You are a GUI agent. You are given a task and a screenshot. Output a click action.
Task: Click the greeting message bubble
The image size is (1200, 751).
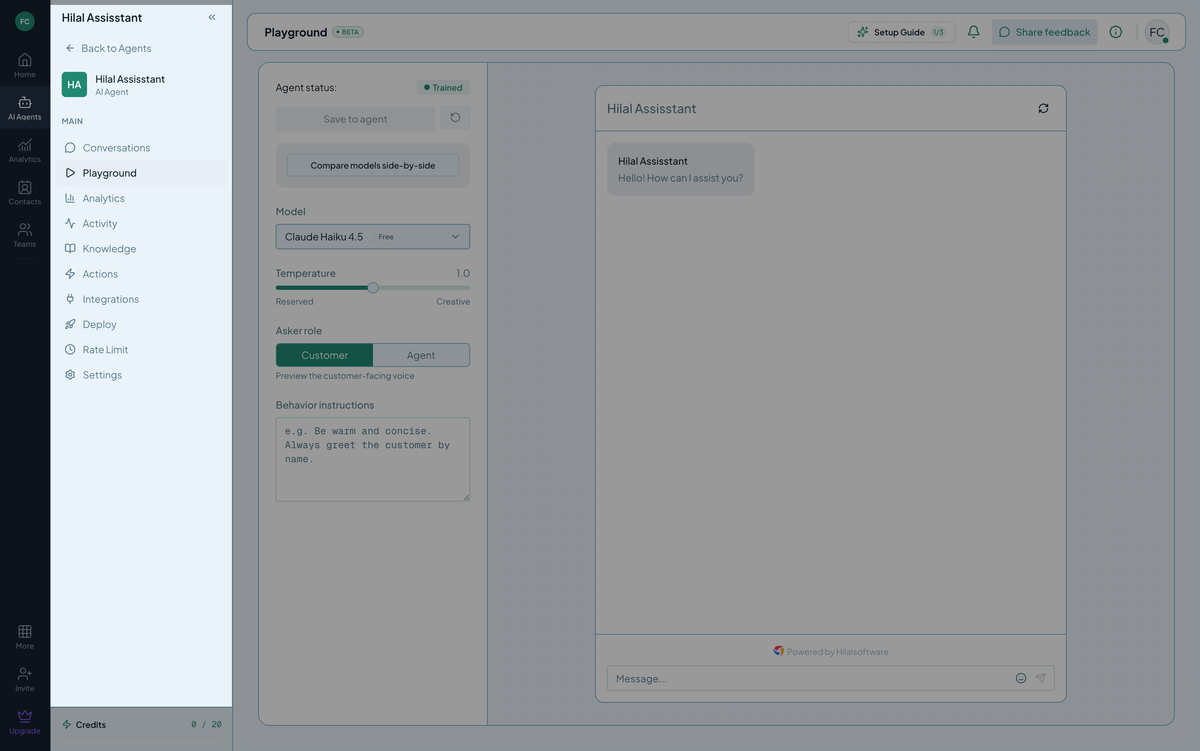point(681,169)
